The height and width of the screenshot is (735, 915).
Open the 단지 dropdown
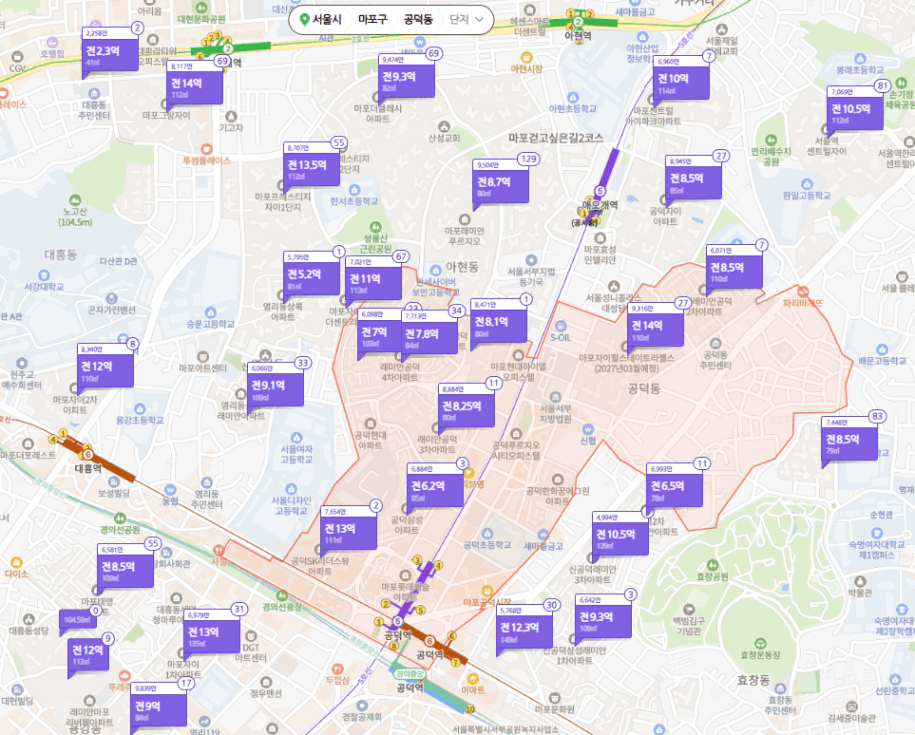(x=466, y=20)
